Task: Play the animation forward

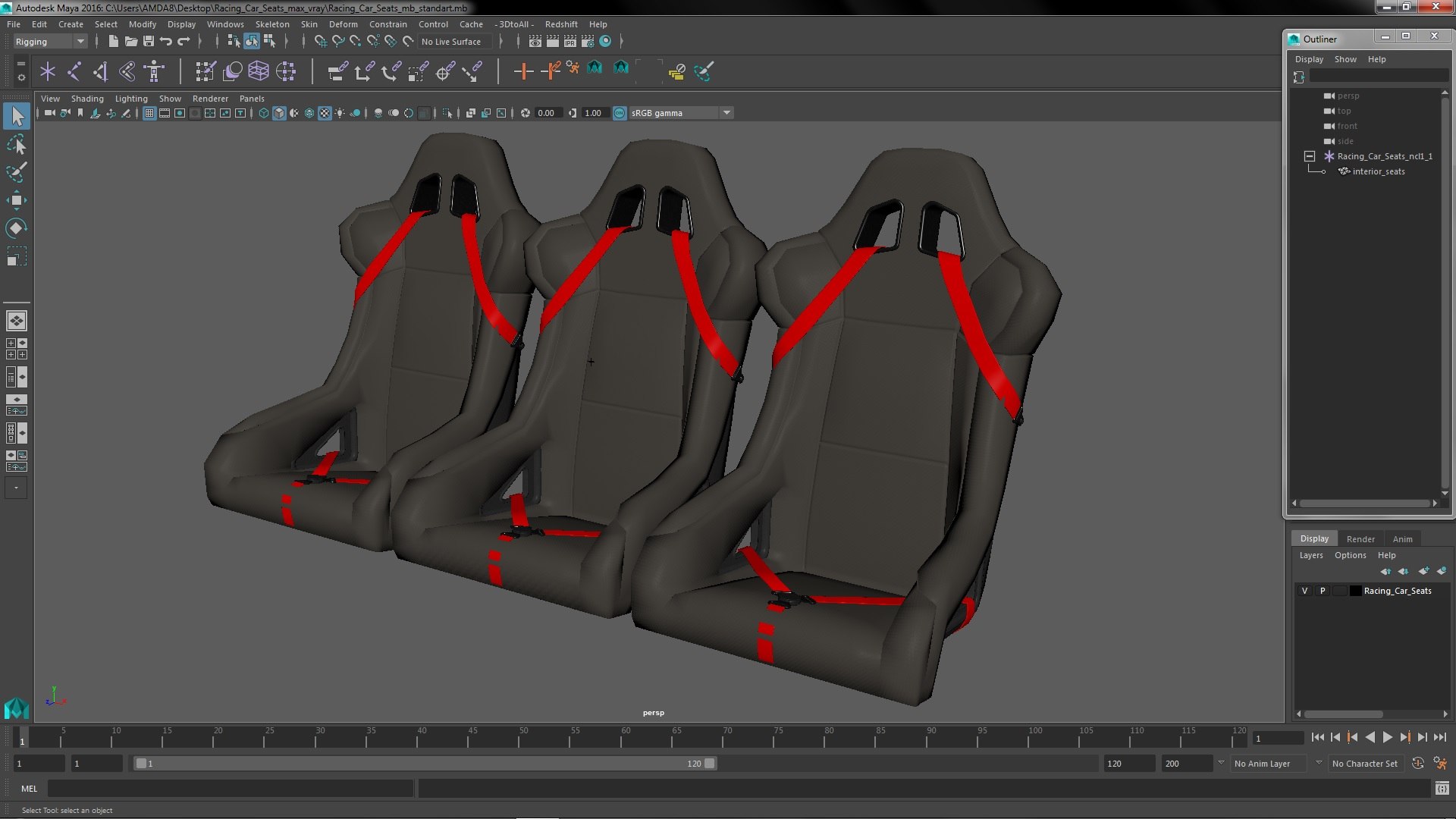Action: tap(1387, 737)
